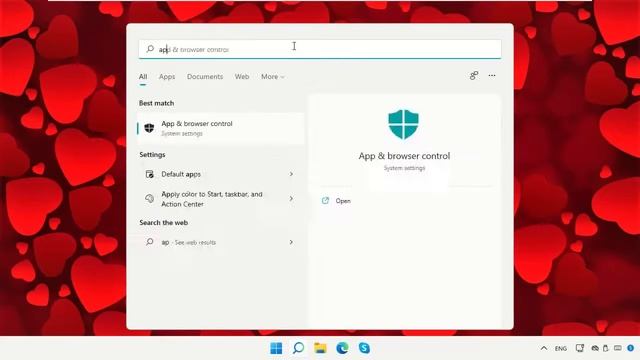This screenshot has height=360, width=640.
Task: Expand the More filter dropdown
Action: tap(273, 76)
